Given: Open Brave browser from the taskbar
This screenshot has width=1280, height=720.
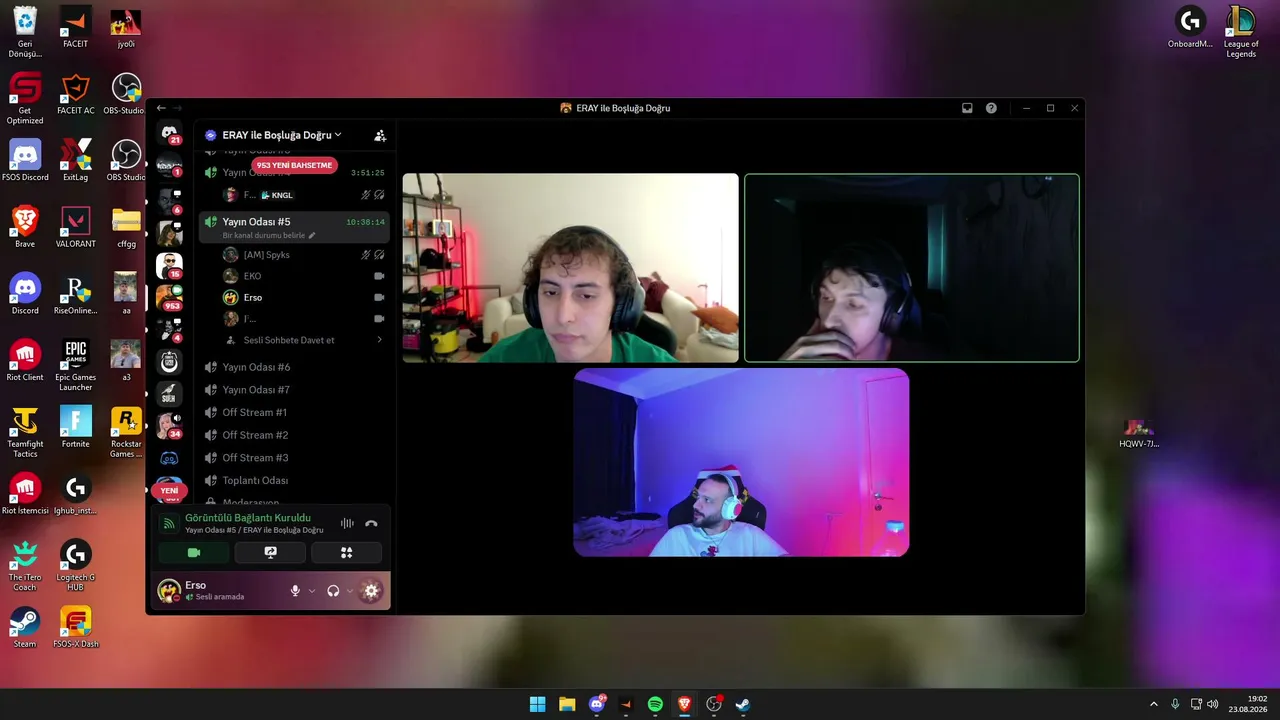Looking at the screenshot, I should (684, 704).
